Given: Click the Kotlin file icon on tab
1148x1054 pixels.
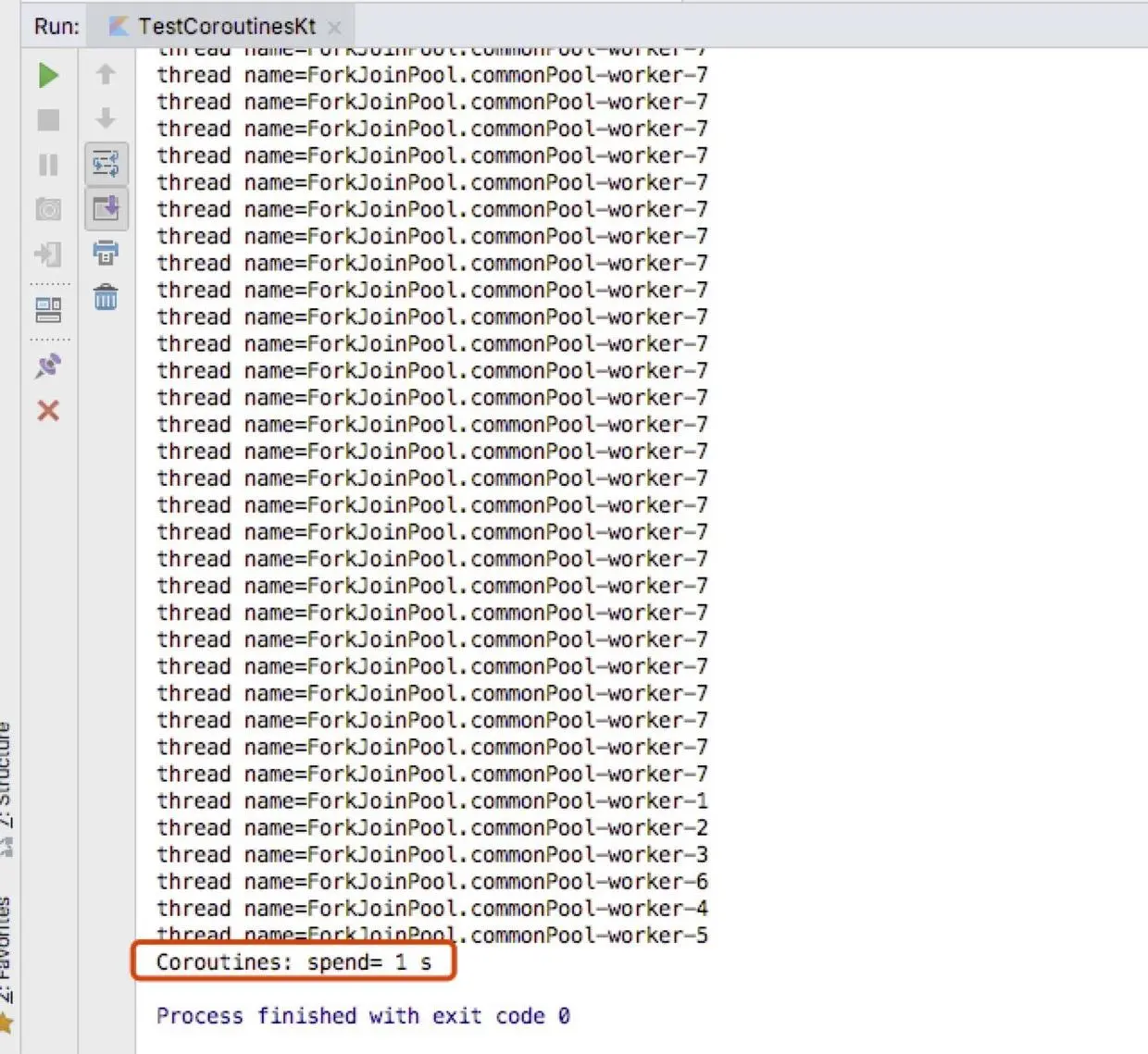Looking at the screenshot, I should (119, 26).
